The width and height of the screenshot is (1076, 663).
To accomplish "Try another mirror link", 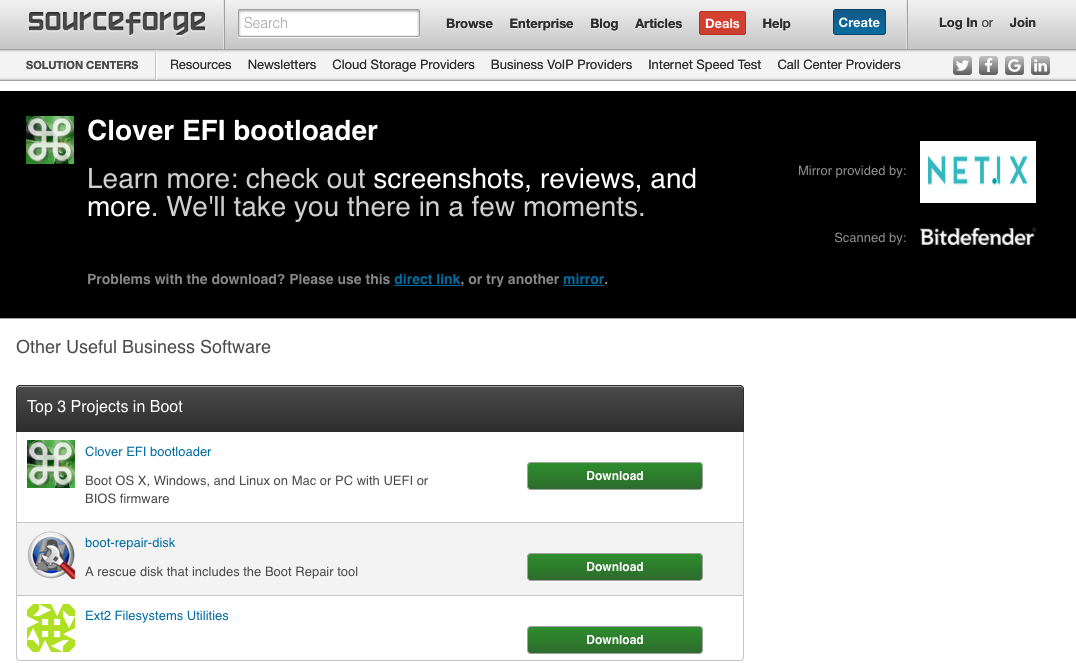I will tap(583, 279).
